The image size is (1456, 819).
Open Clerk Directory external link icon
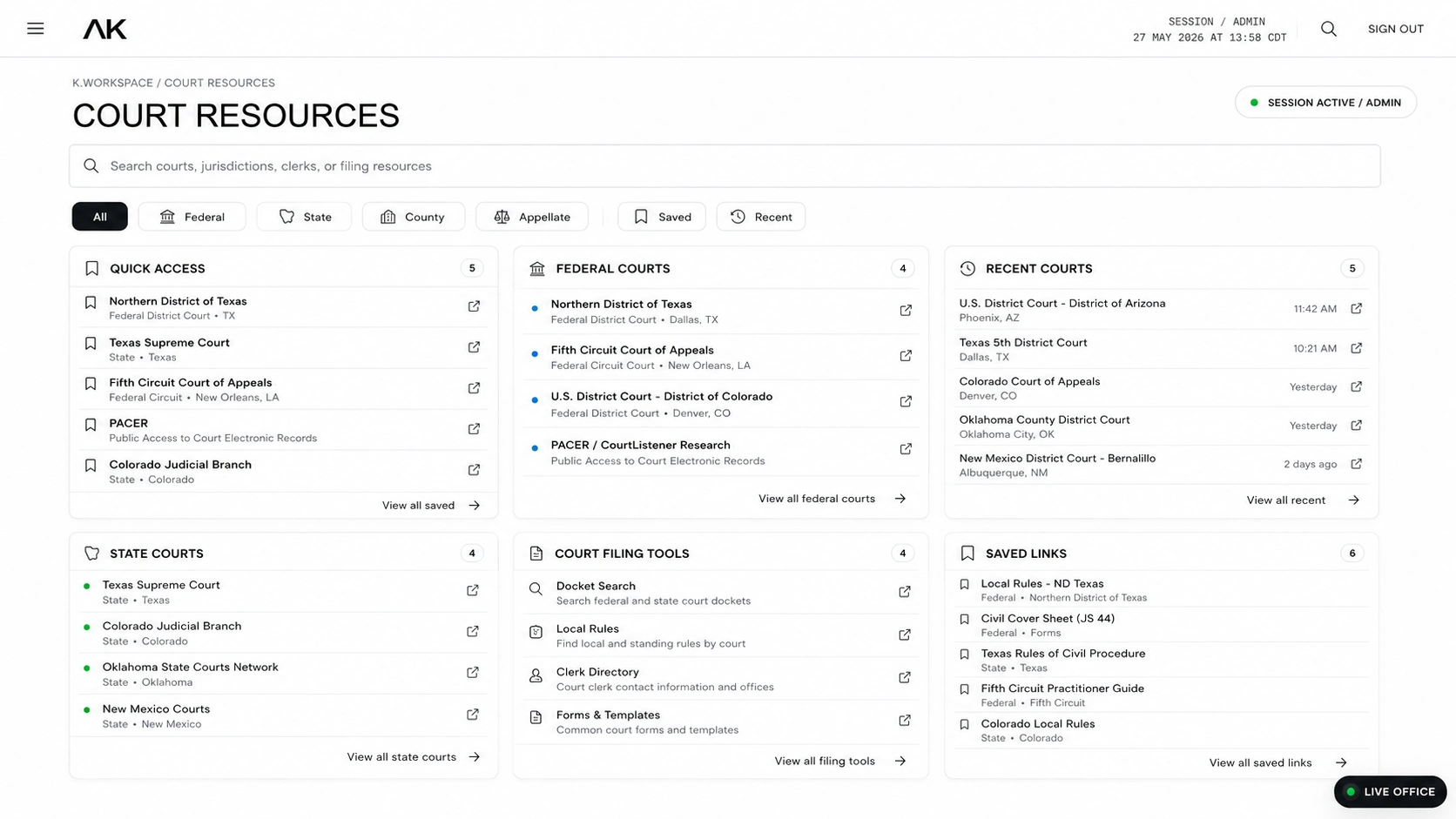(x=905, y=678)
